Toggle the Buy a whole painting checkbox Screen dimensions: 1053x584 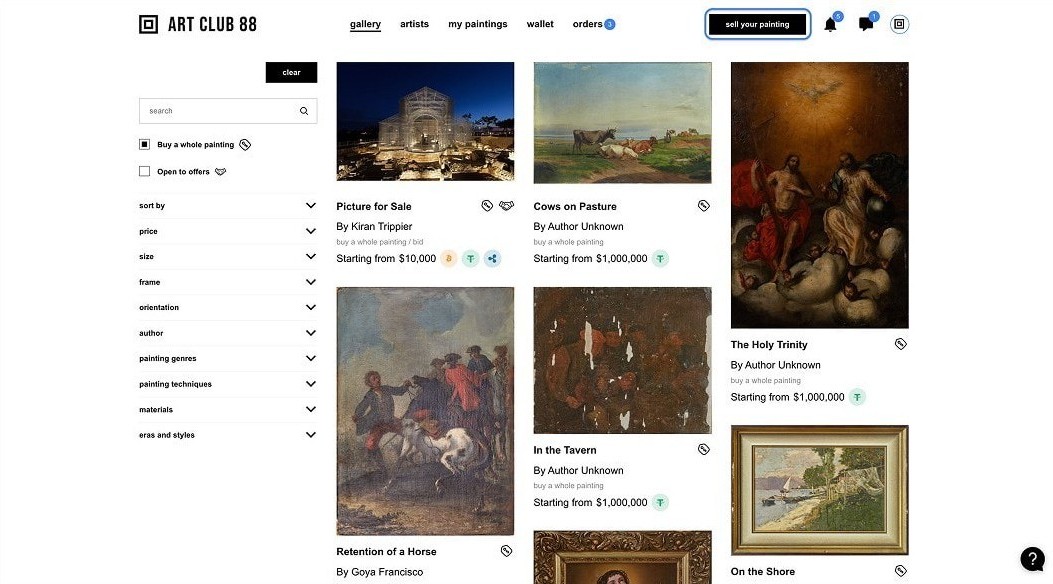pos(144,144)
